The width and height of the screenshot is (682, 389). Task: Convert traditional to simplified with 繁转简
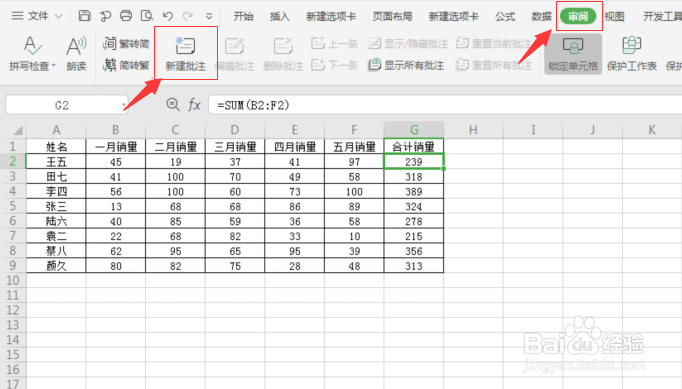[x=126, y=44]
